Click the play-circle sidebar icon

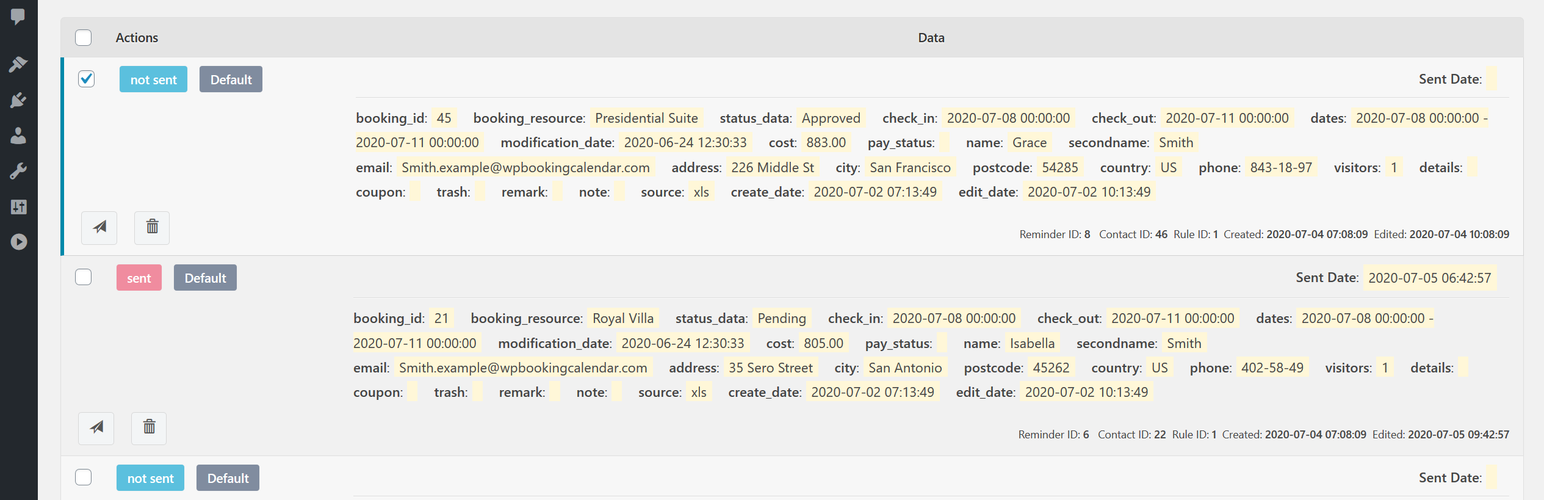(18, 242)
